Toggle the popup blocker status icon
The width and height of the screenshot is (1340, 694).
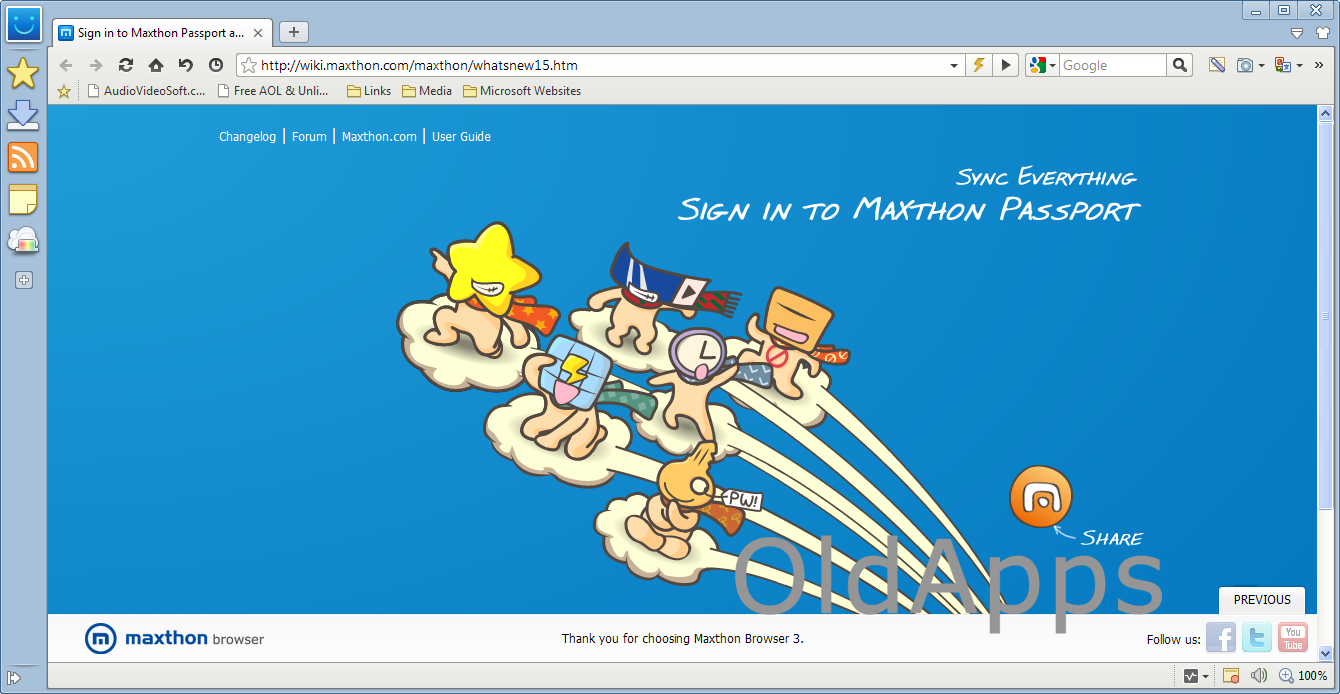[1231, 676]
